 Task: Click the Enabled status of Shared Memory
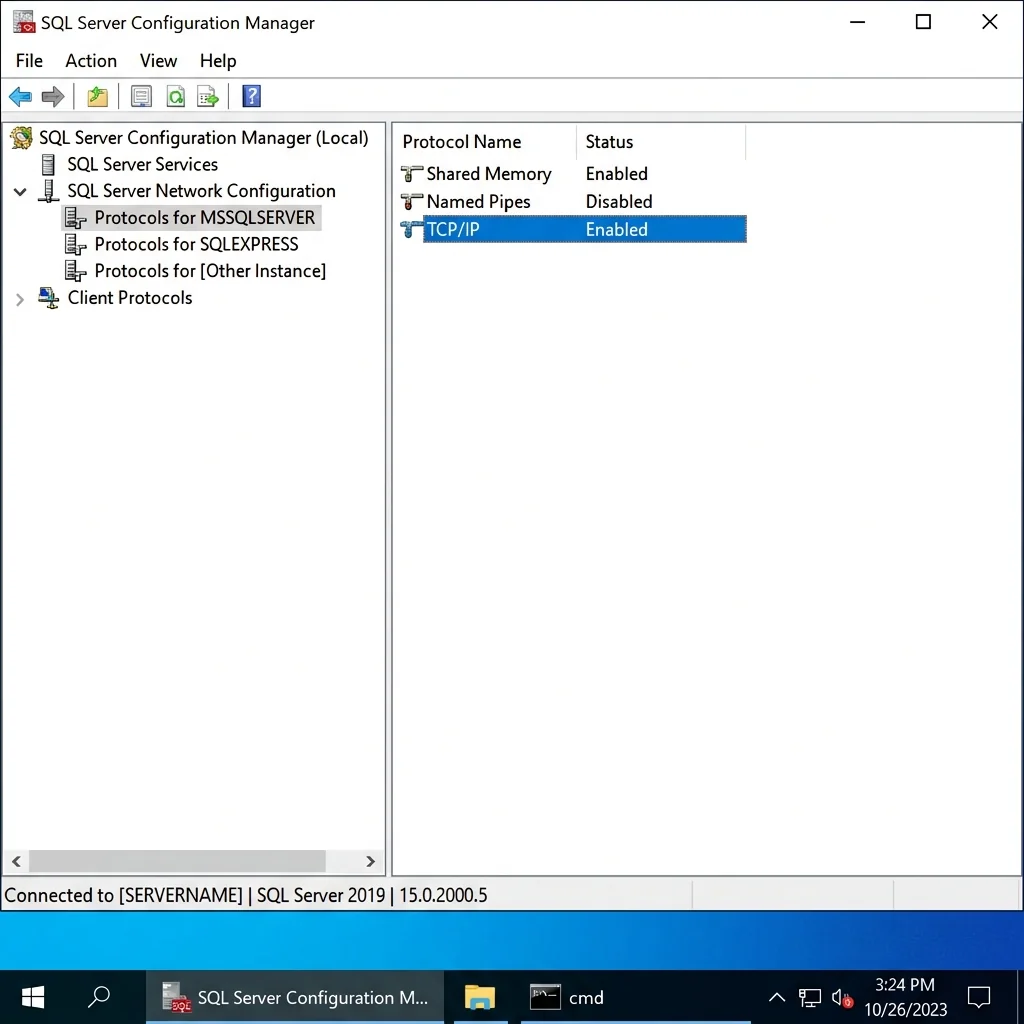(x=616, y=174)
